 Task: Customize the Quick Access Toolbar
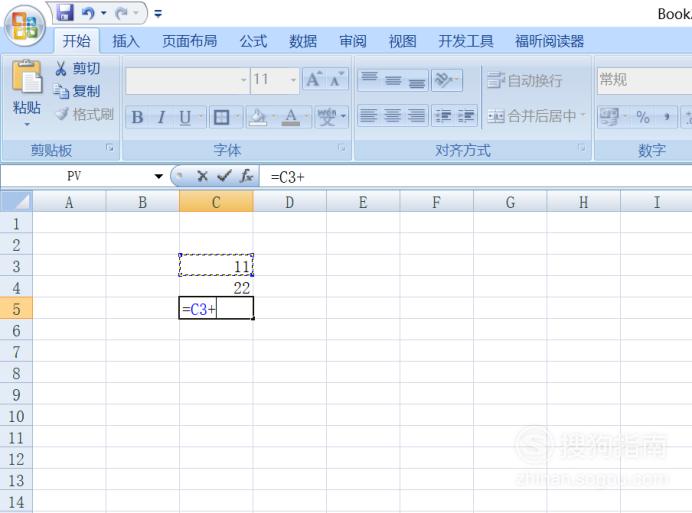(x=158, y=14)
